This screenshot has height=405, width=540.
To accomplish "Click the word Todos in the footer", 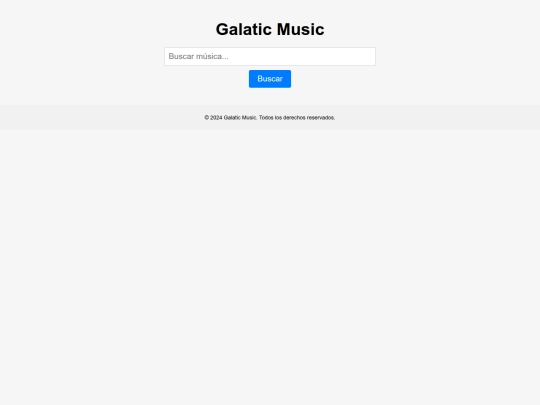I will [x=266, y=118].
